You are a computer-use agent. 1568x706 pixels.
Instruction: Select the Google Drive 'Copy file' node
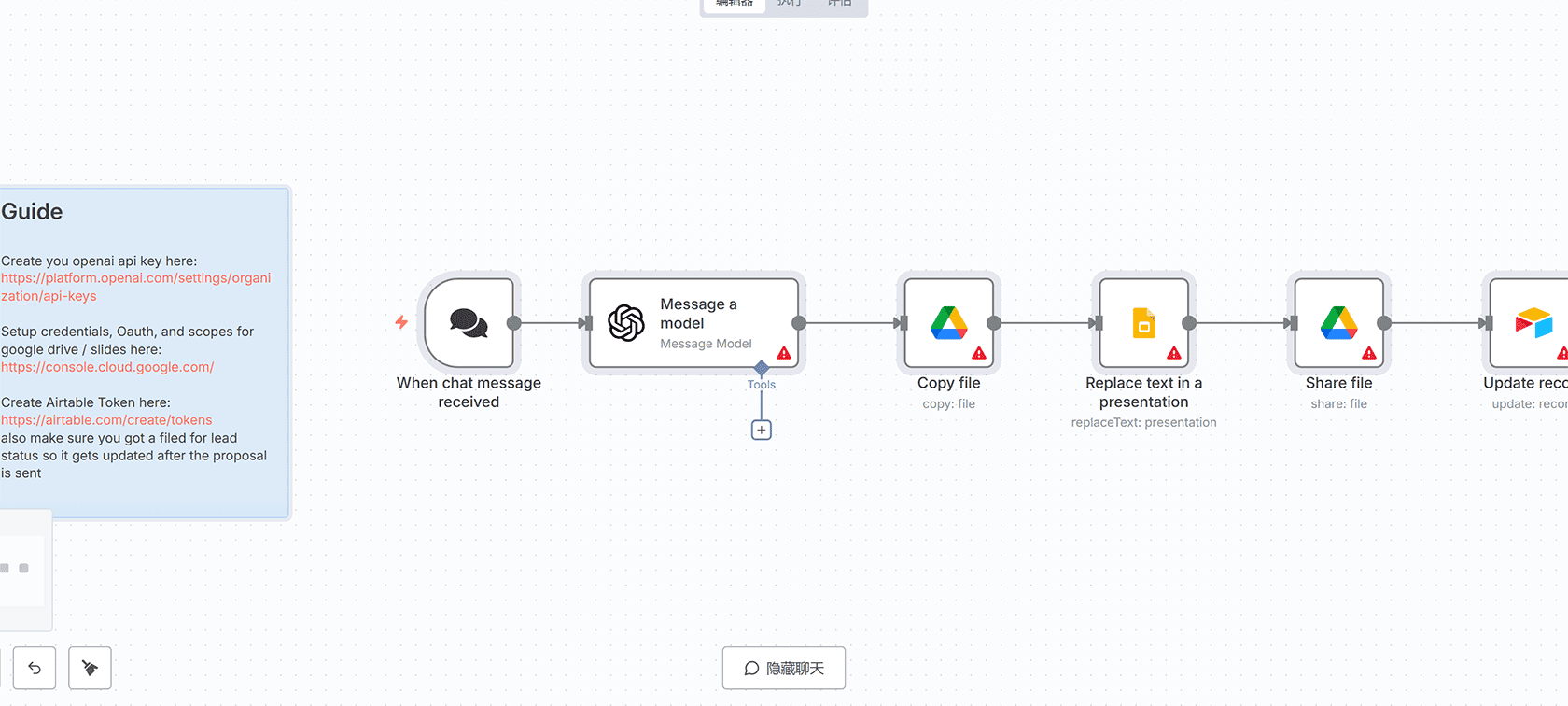click(948, 323)
